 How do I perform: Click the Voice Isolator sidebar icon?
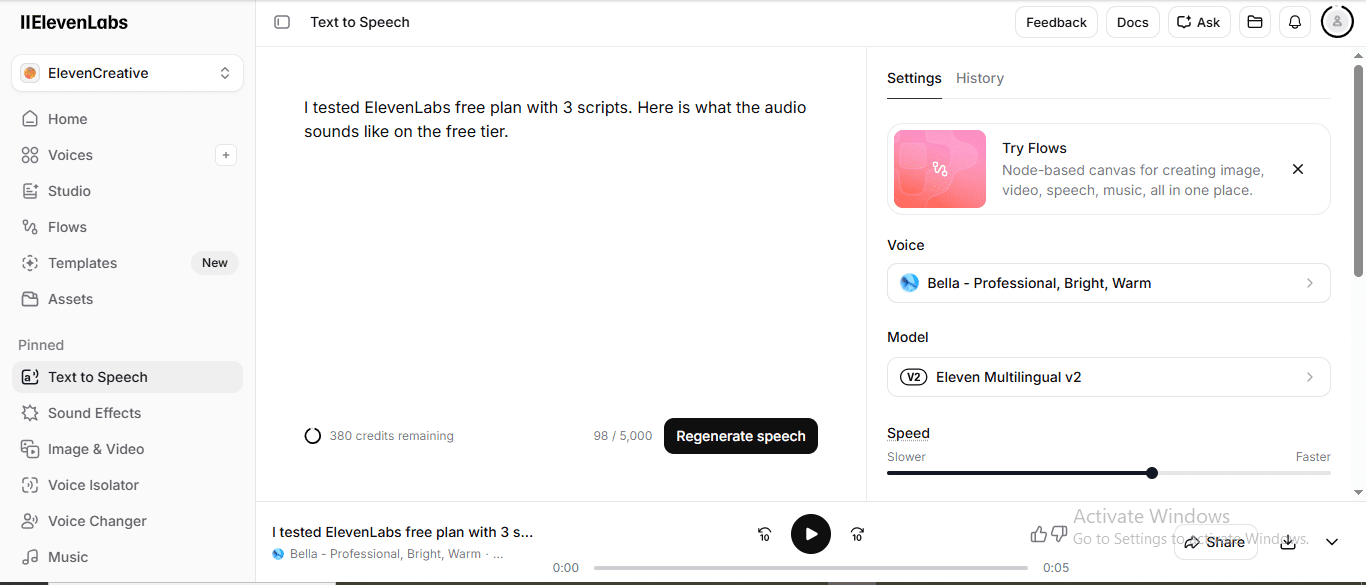pos(30,485)
